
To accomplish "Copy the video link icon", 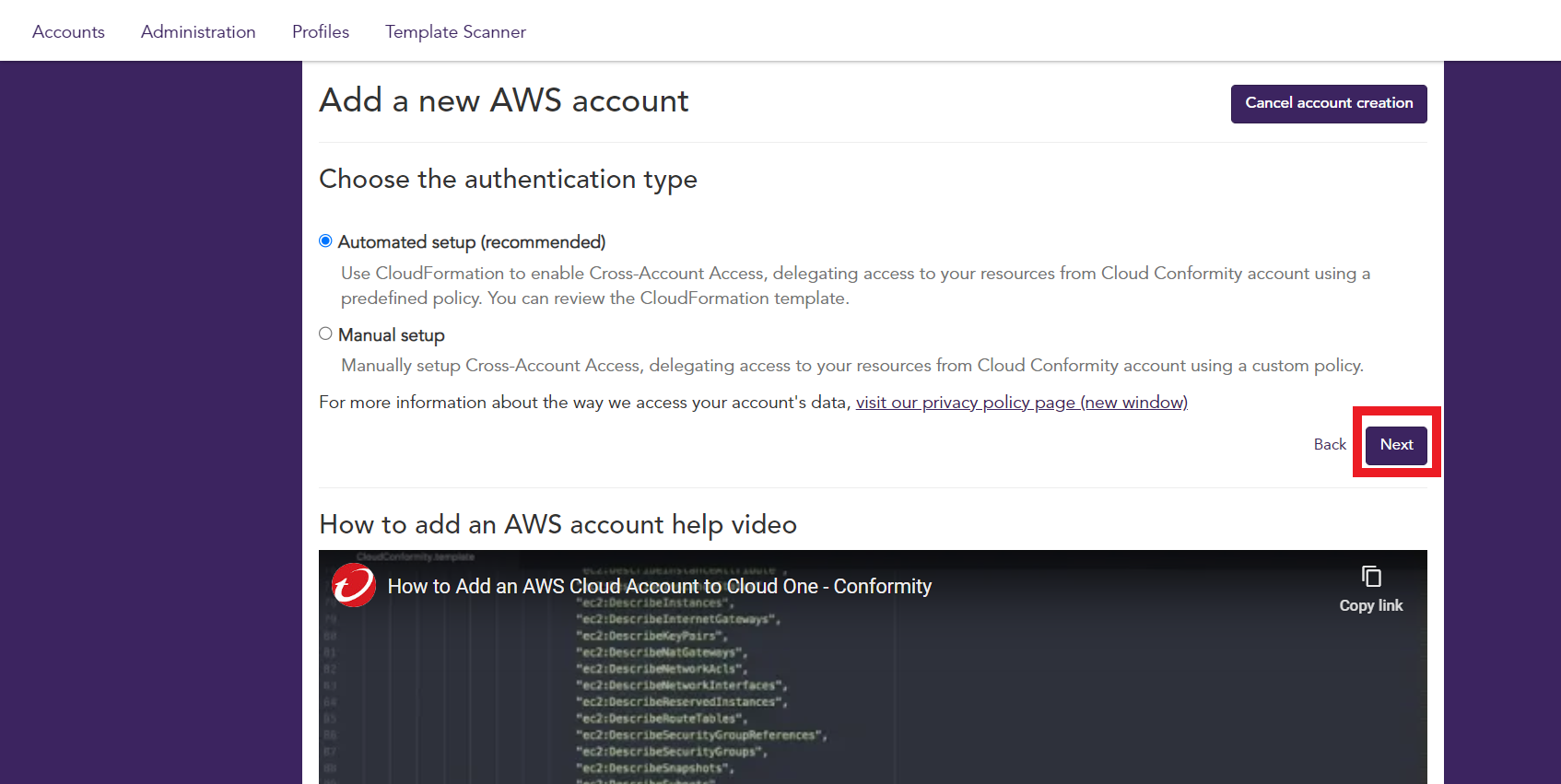I will pyautogui.click(x=1371, y=577).
